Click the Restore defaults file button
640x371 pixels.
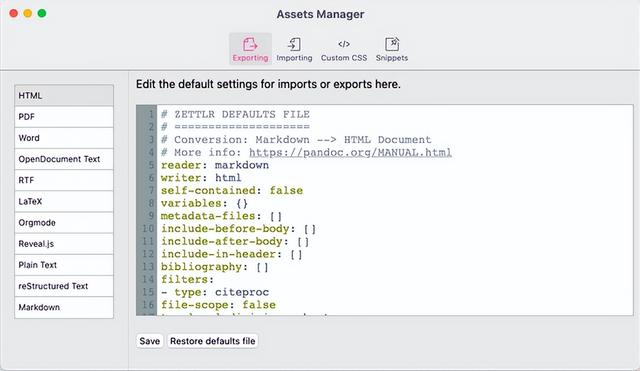pyautogui.click(x=213, y=341)
